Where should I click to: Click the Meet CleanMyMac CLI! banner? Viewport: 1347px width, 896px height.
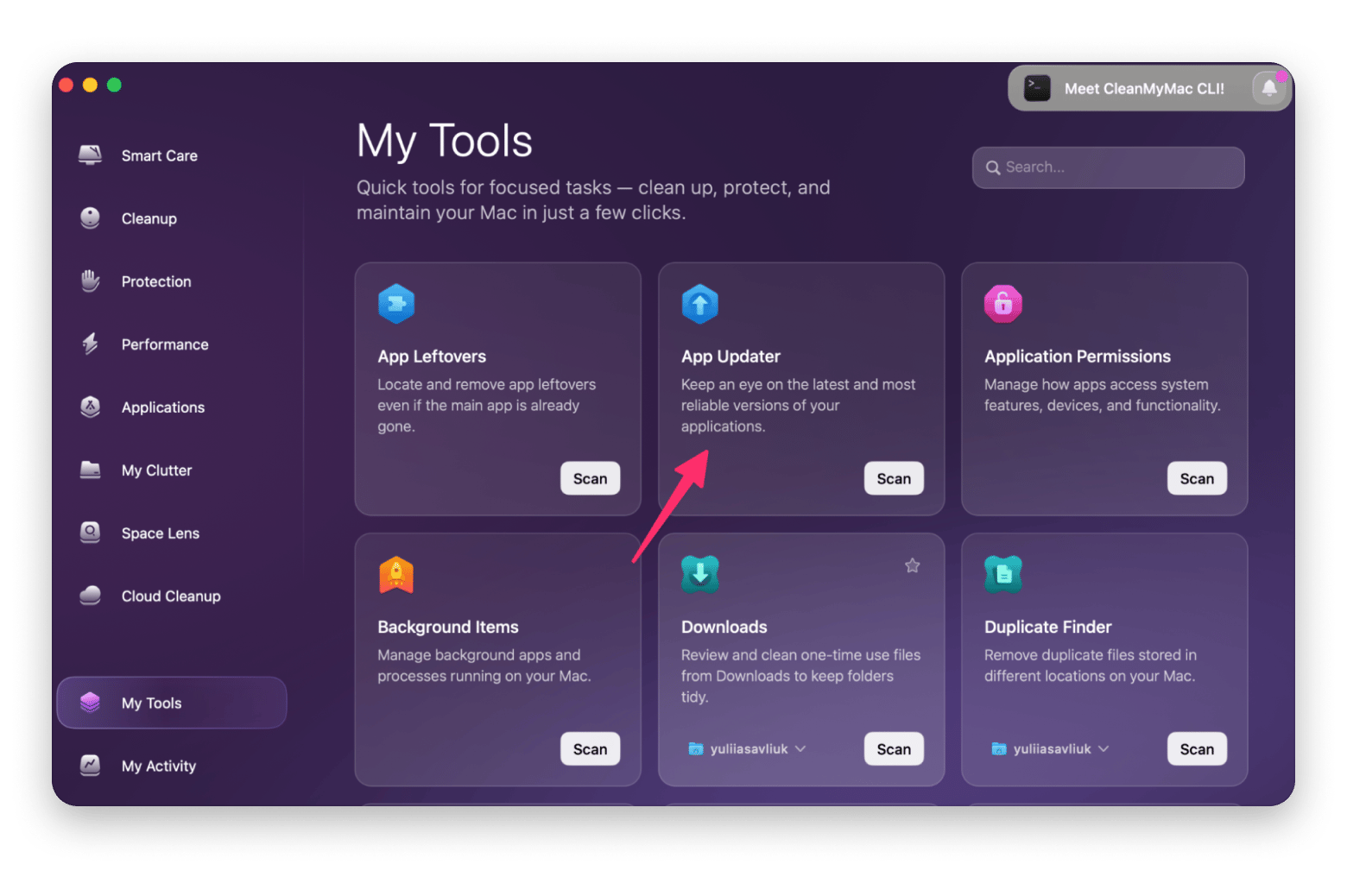(x=1149, y=88)
